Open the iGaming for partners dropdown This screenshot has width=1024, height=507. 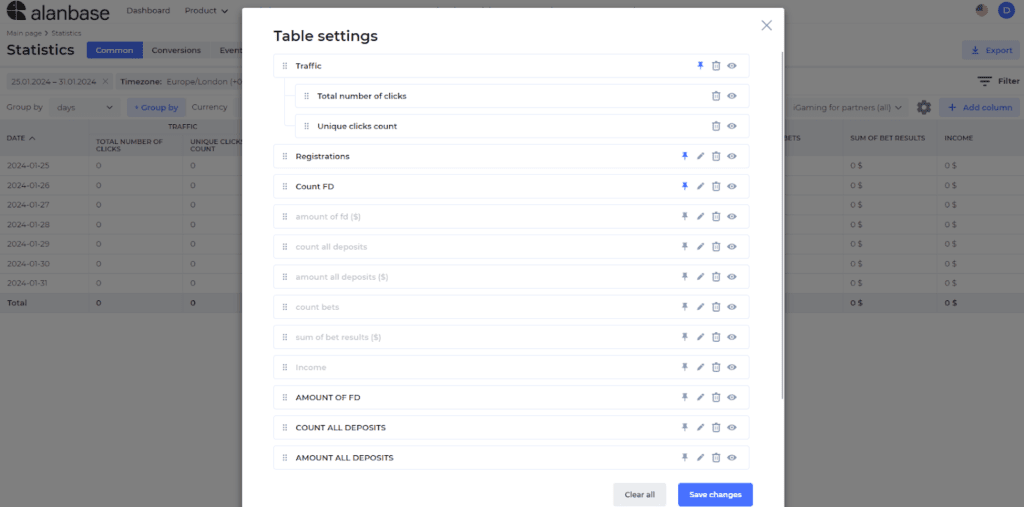[x=848, y=107]
